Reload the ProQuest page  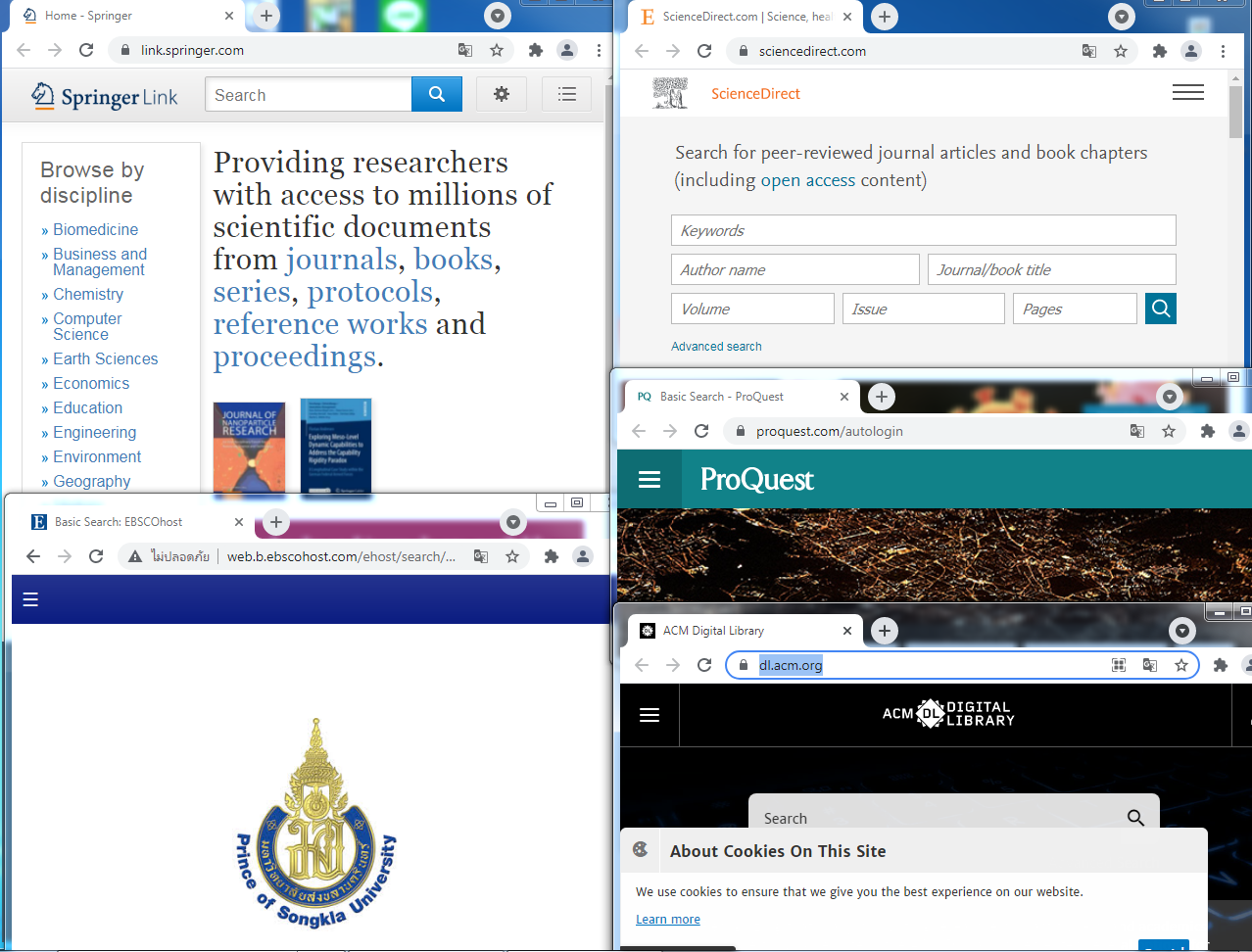tap(701, 431)
